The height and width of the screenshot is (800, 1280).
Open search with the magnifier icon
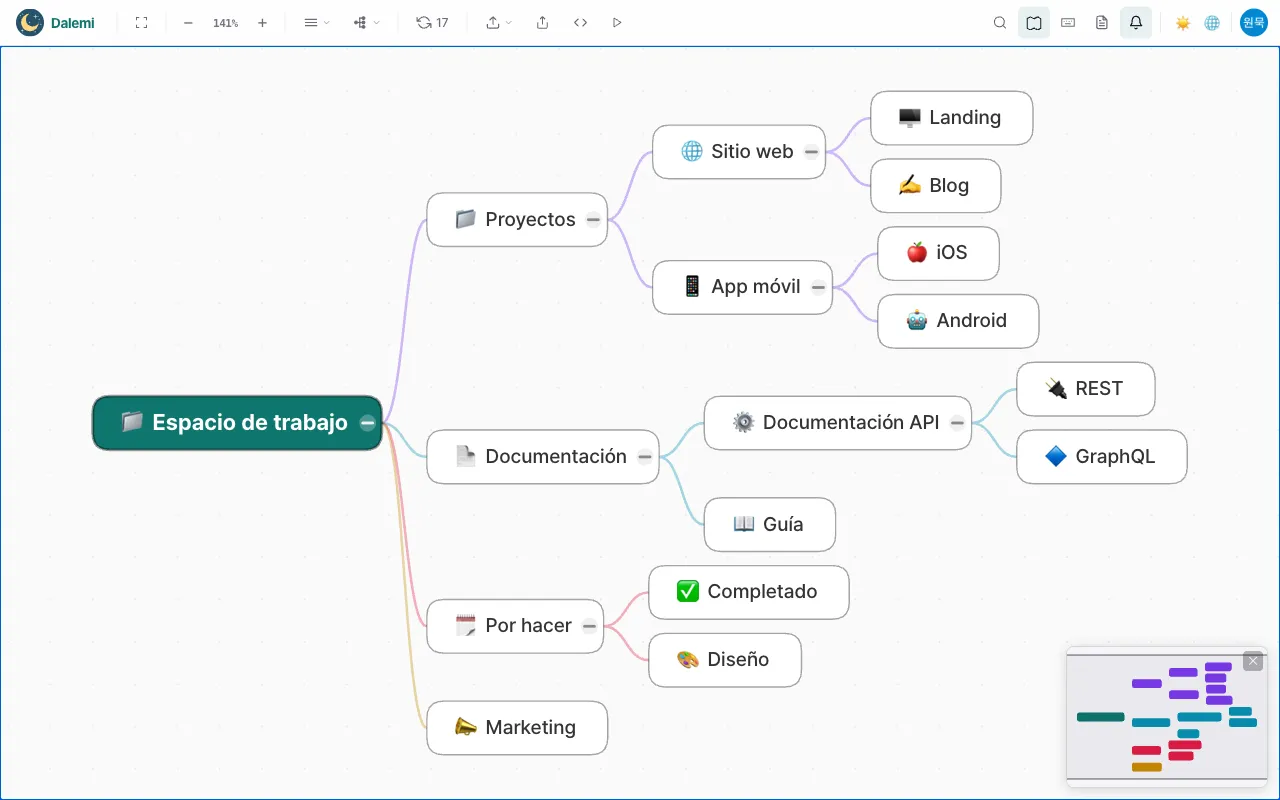tap(1000, 22)
